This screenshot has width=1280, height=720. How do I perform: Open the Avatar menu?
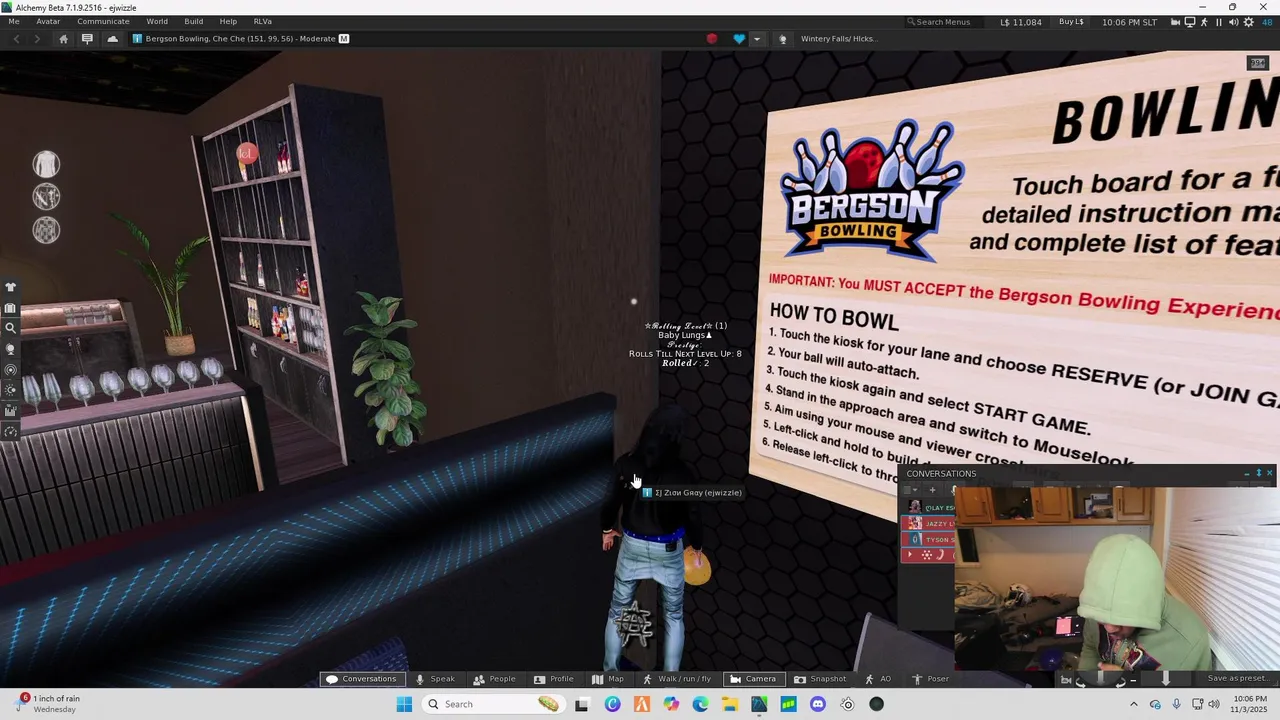(x=48, y=21)
